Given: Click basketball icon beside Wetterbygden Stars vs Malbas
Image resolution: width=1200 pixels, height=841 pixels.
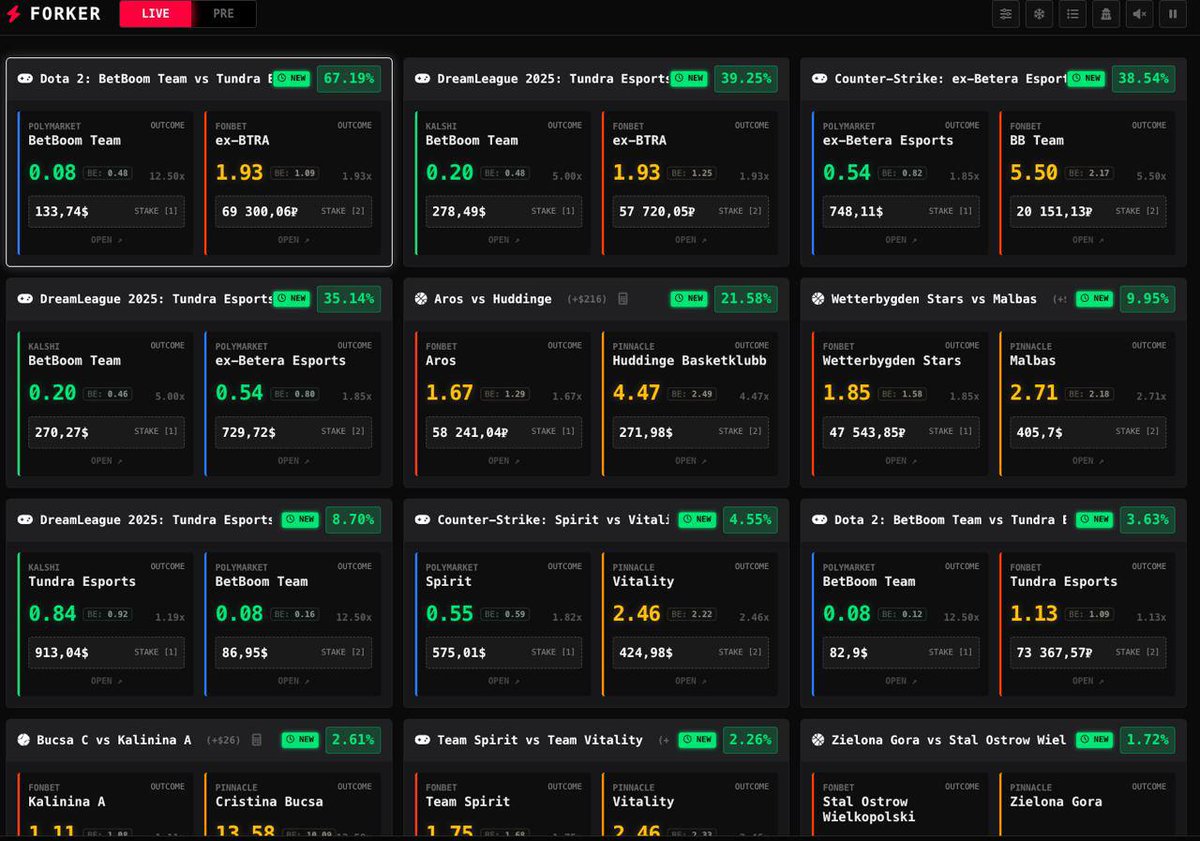Looking at the screenshot, I should pos(818,298).
